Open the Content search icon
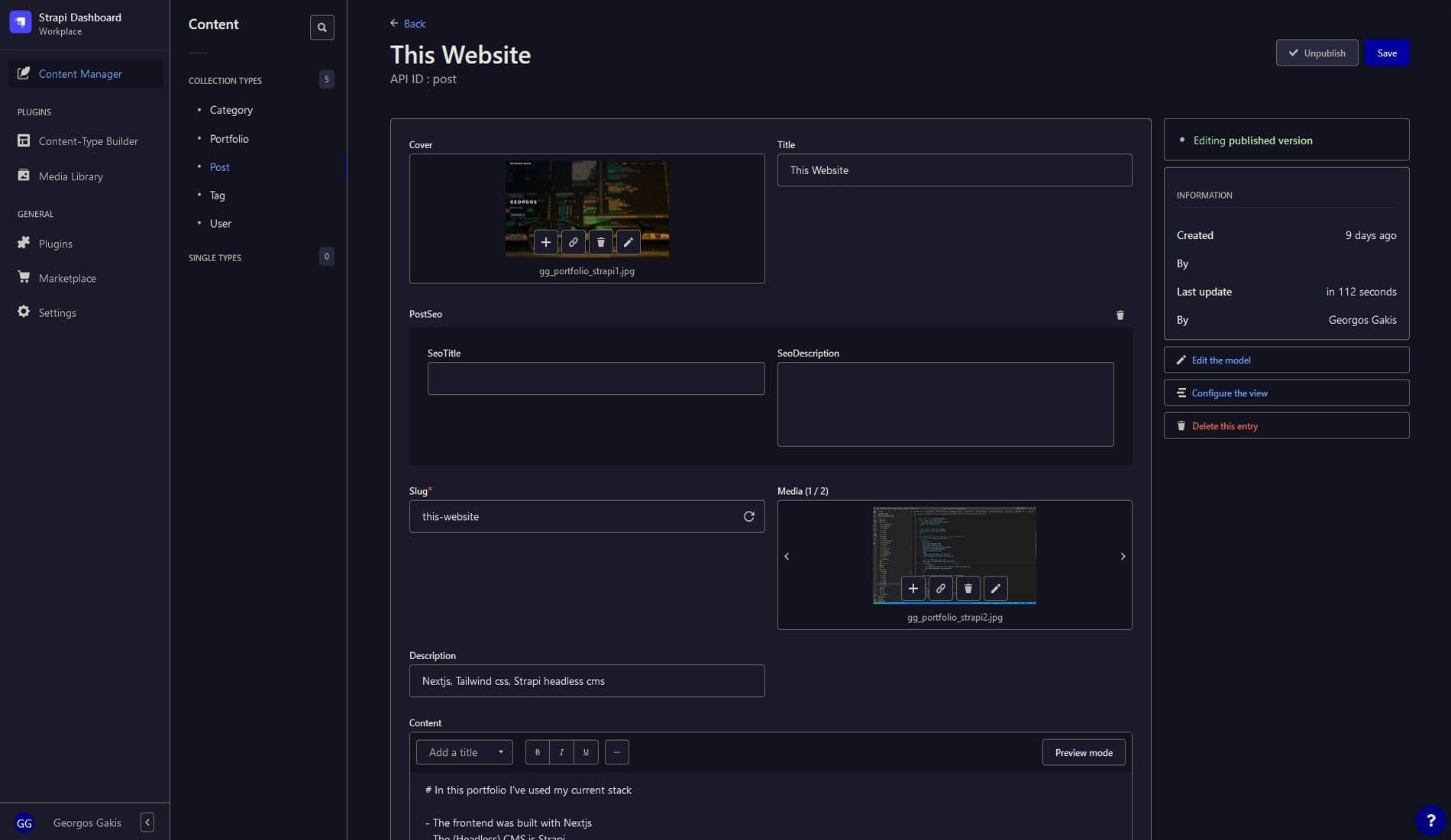Viewport: 1451px width, 840px height. pos(322,27)
